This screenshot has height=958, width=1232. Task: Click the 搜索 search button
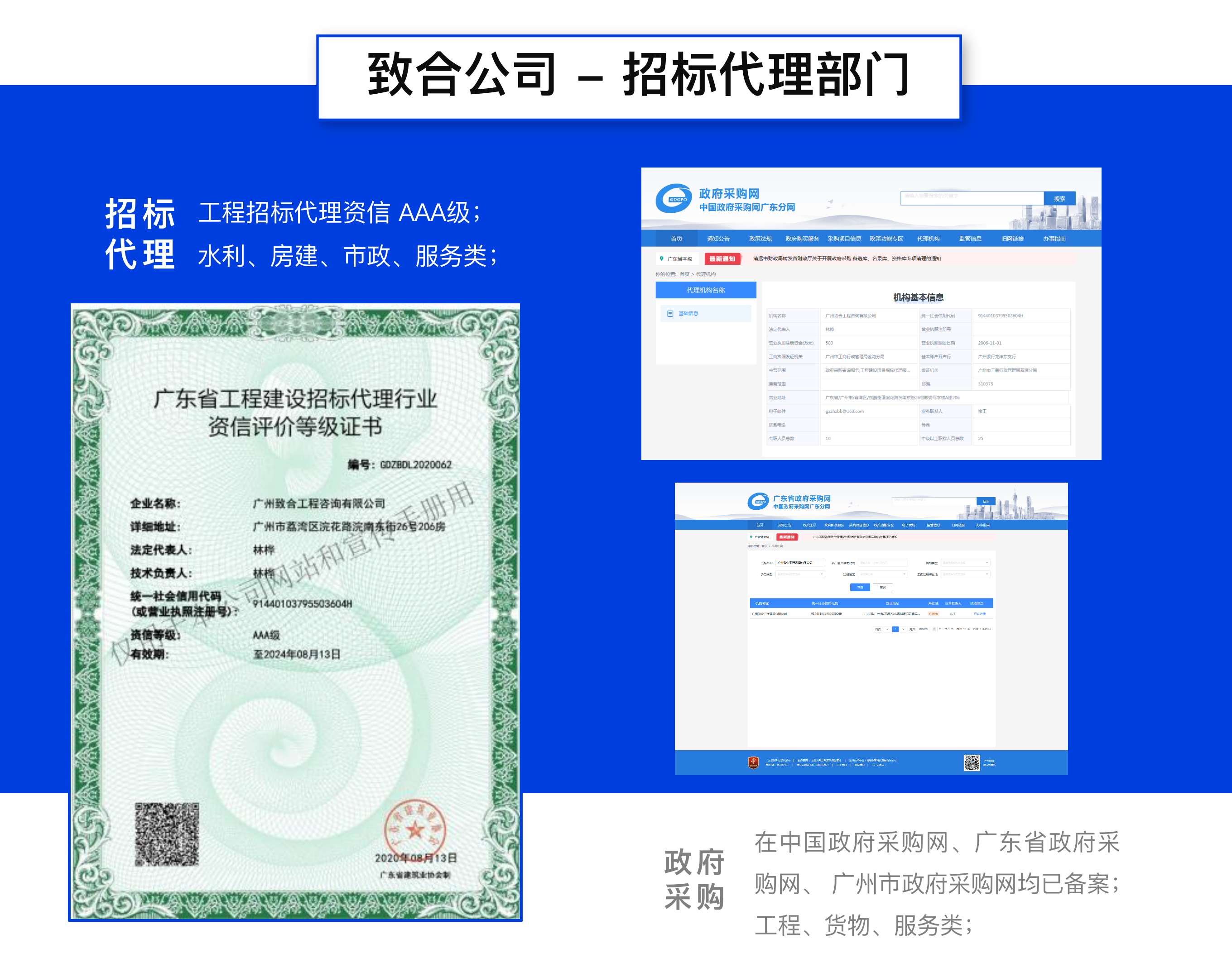[1061, 199]
